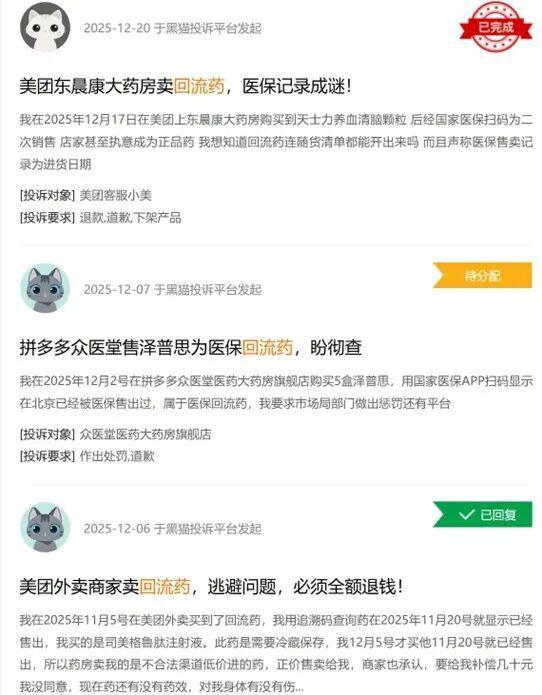Click the demand 退款,道歉,下架产品
Image resolution: width=542 pixels, height=695 pixels.
coord(130,218)
